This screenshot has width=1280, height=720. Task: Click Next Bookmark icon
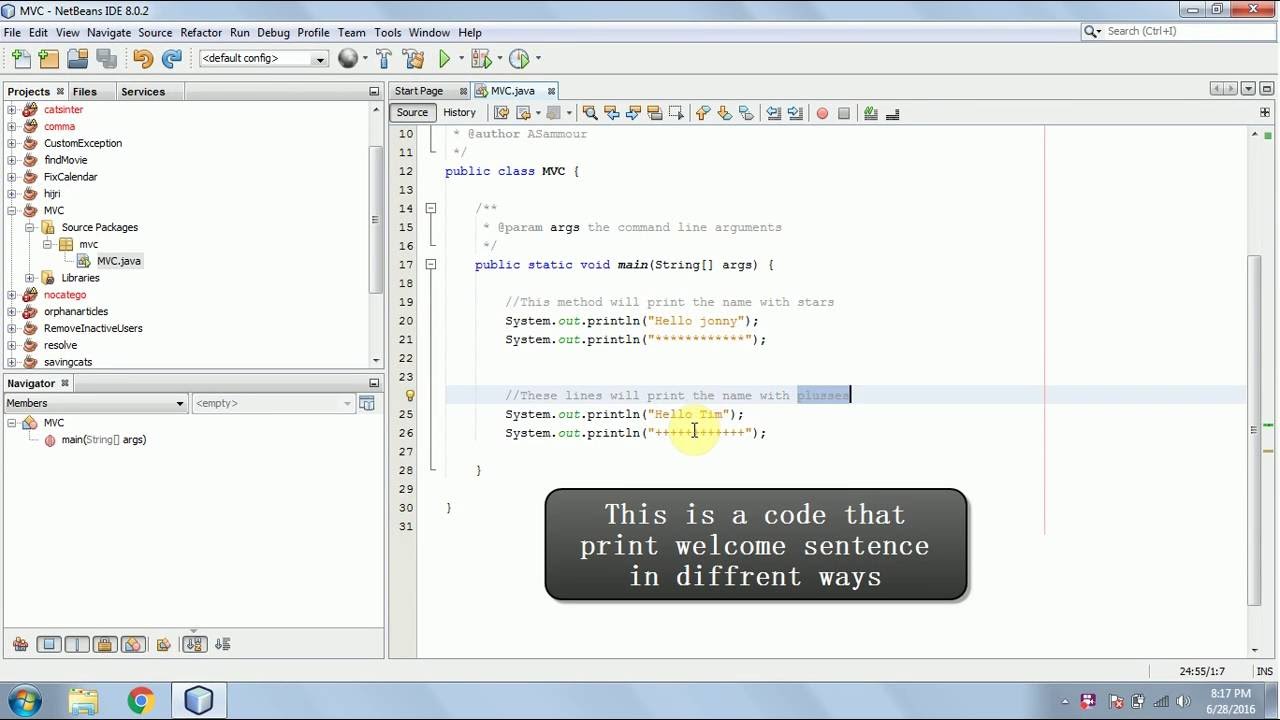coord(724,113)
